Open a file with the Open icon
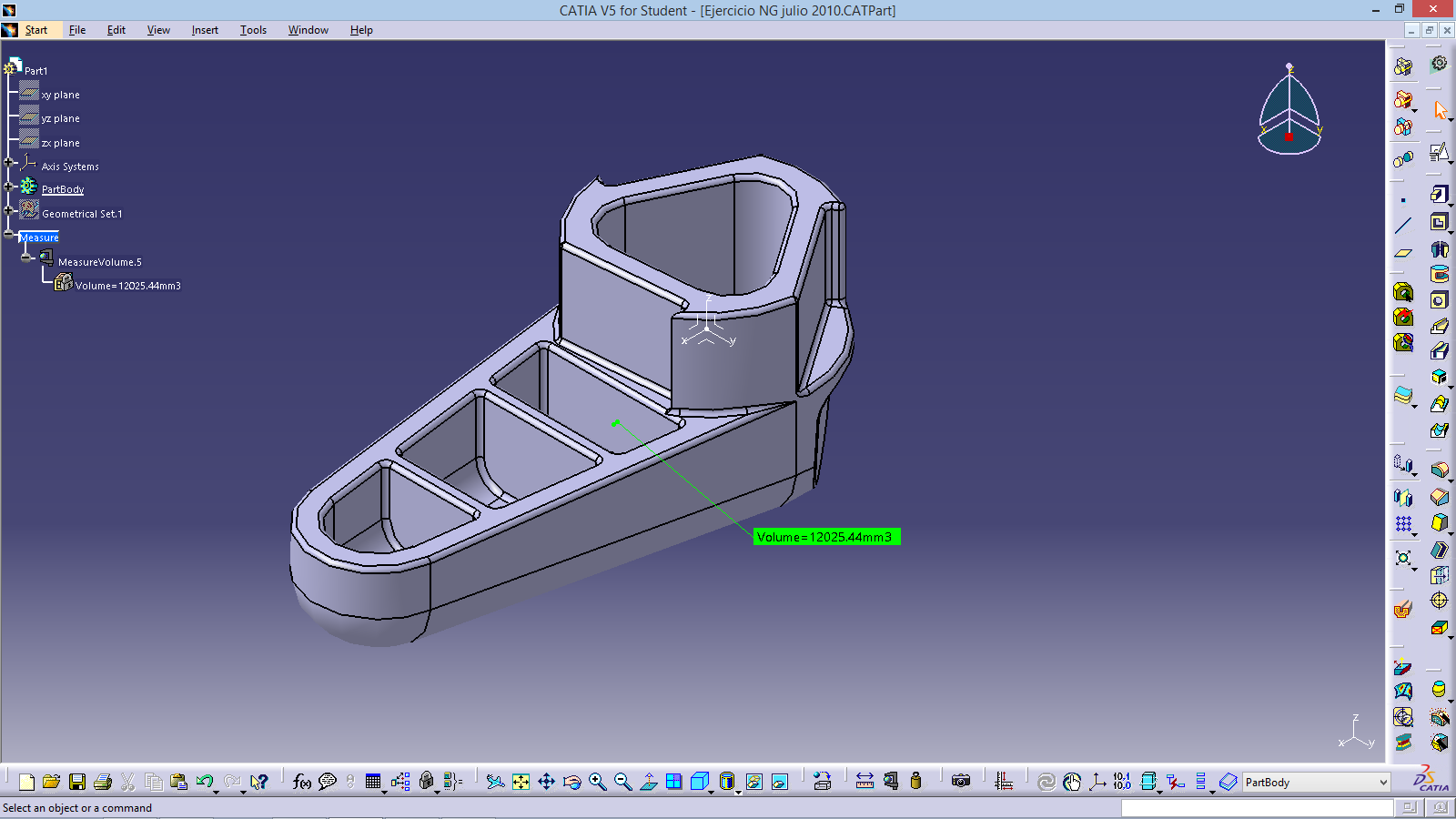The image size is (1456, 819). tap(52, 782)
